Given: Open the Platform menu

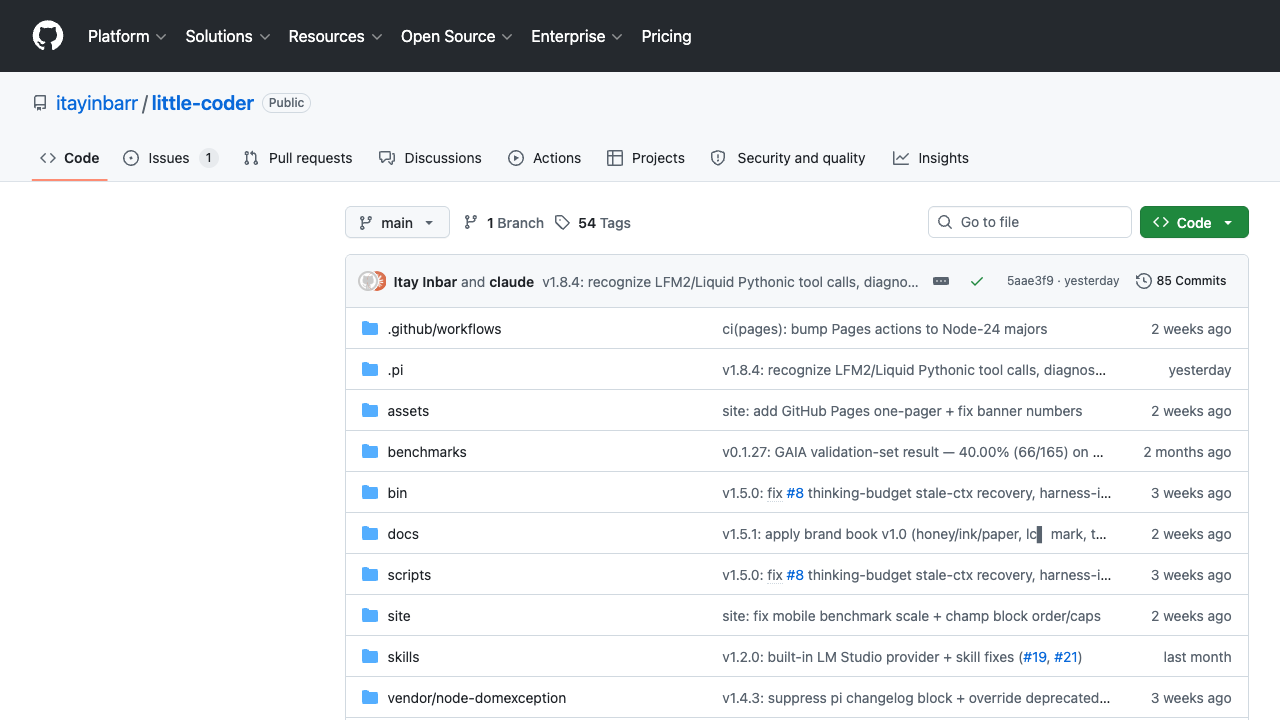Looking at the screenshot, I should click(126, 36).
